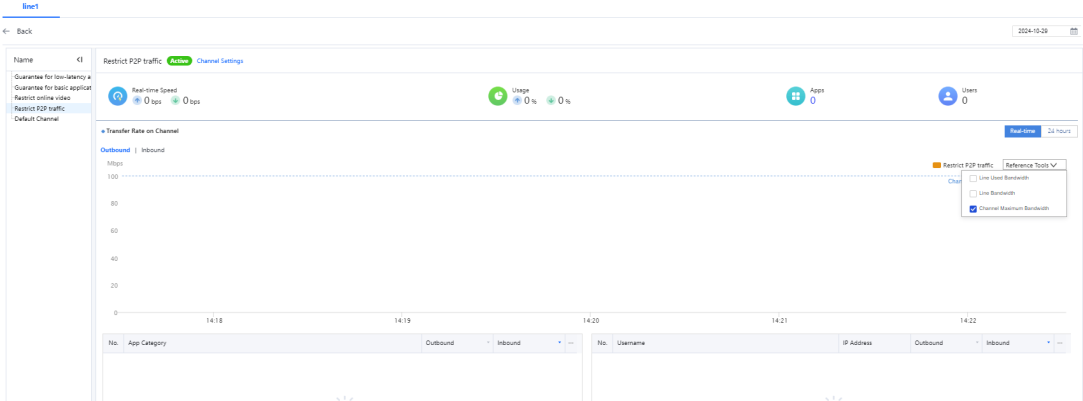Click the orange Restrict P2P traffic legend swatch

(936, 164)
